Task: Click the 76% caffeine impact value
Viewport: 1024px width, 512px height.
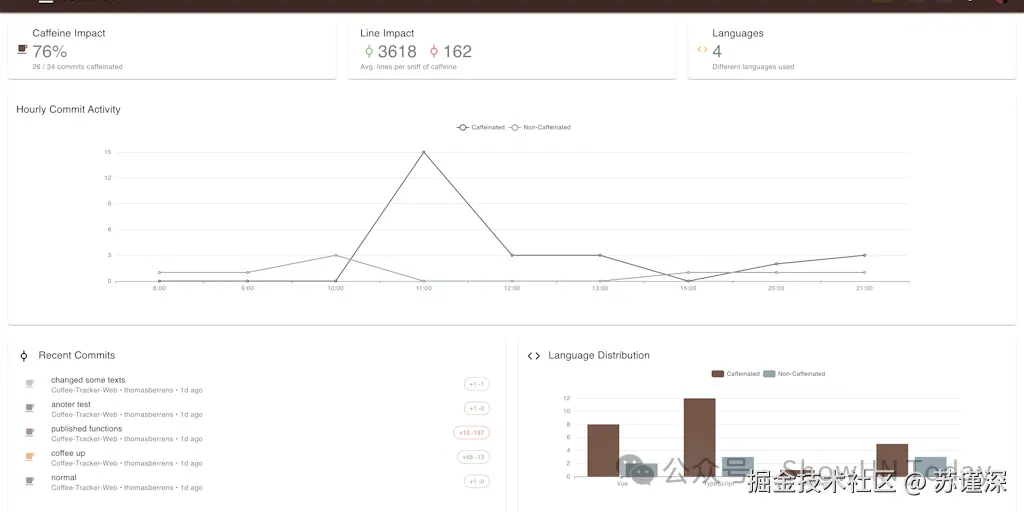Action: [x=50, y=52]
